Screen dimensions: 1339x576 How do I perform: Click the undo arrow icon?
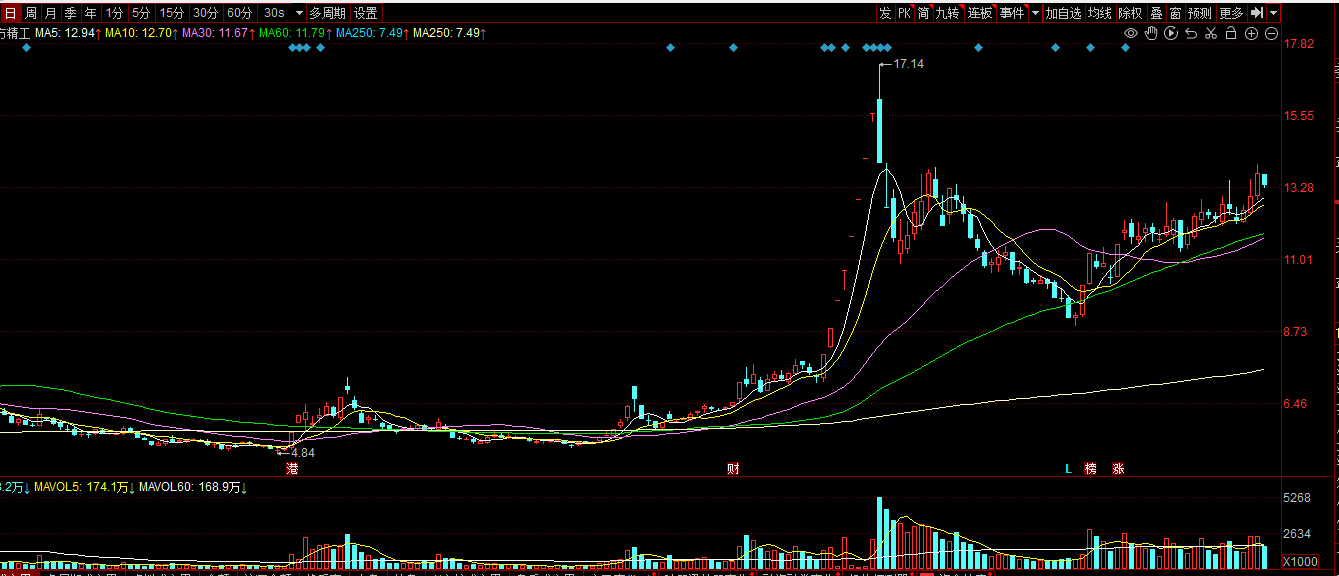(1191, 33)
